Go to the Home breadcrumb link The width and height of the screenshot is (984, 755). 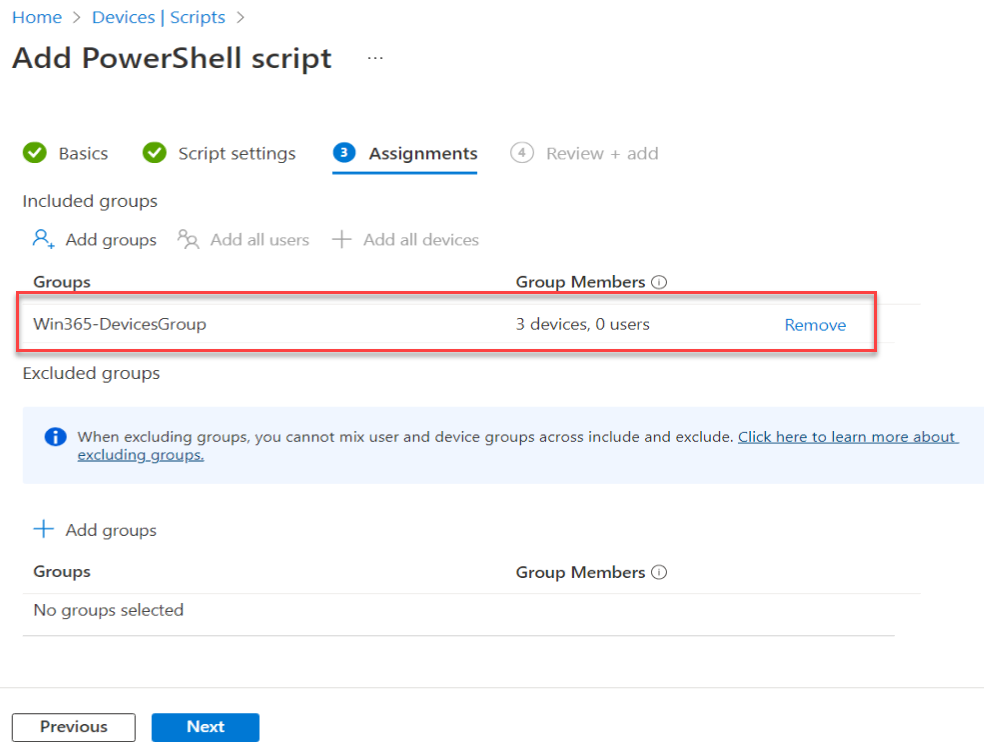coord(37,18)
